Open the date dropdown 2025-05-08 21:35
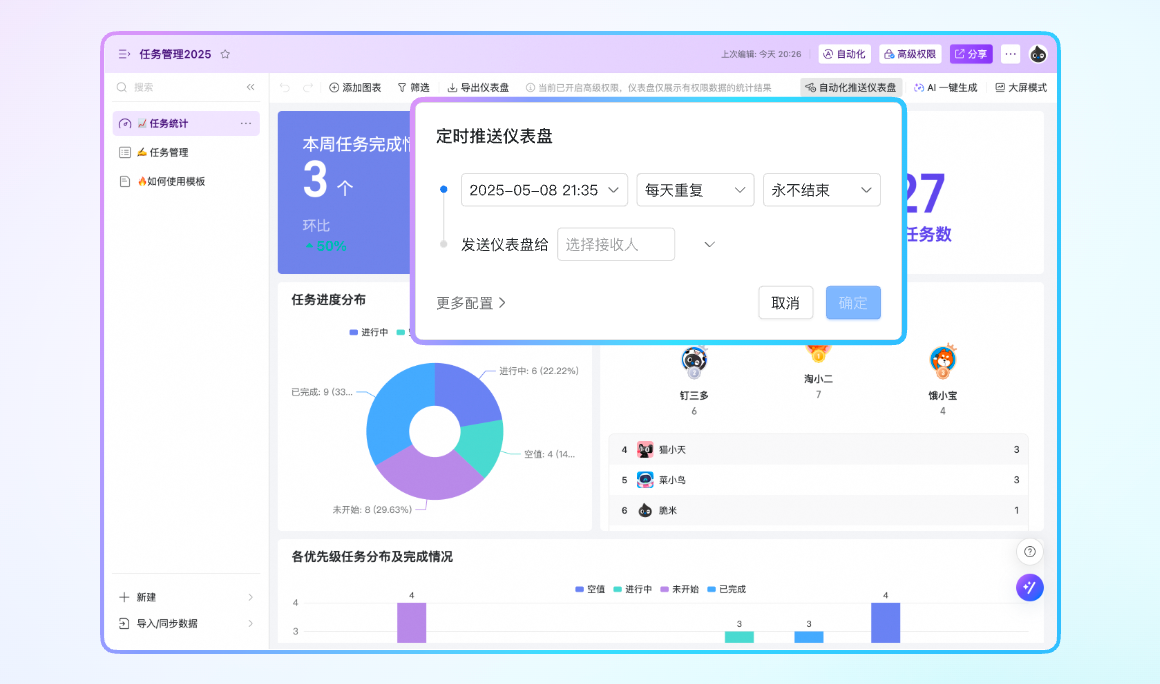1160x684 pixels. (544, 190)
